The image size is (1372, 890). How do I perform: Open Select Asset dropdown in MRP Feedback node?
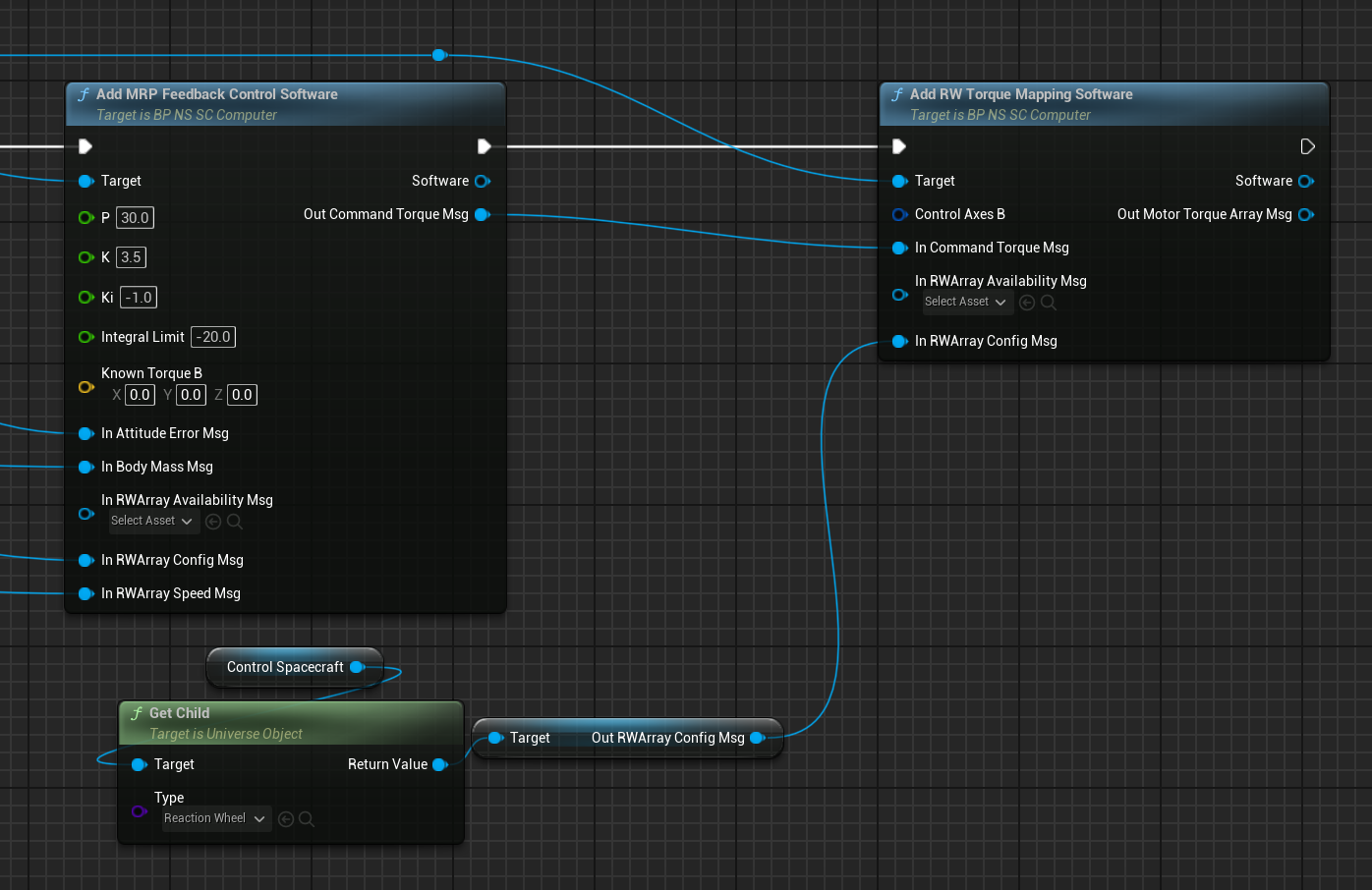[x=152, y=521]
